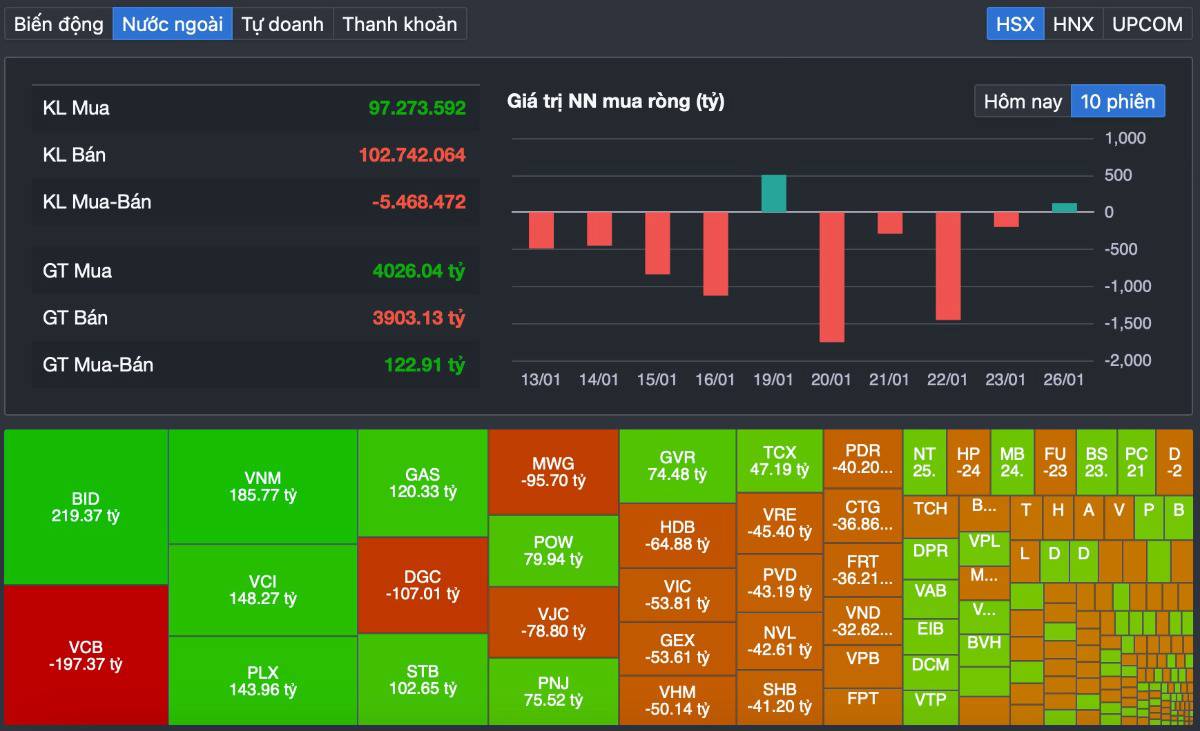
Task: Show today's data with Hôm nay
Action: [1022, 101]
